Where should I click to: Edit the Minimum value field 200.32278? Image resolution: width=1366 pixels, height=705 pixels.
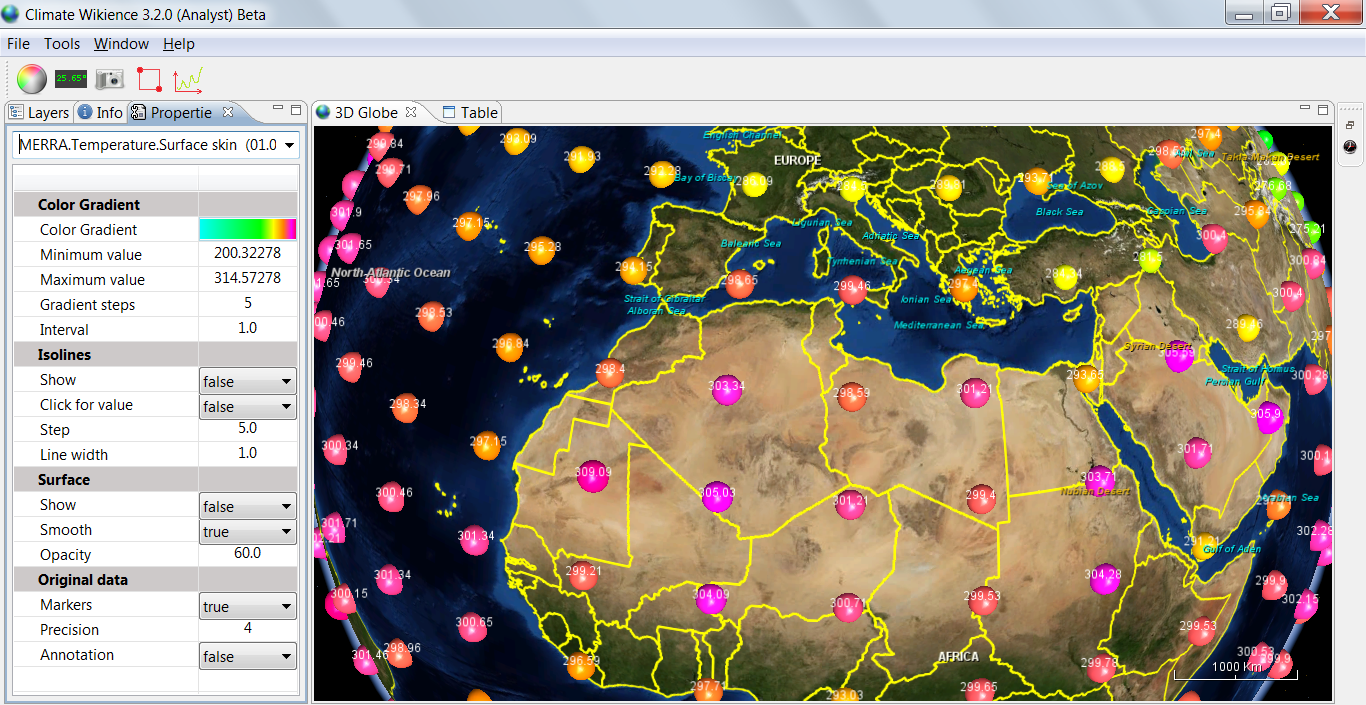(x=248, y=254)
